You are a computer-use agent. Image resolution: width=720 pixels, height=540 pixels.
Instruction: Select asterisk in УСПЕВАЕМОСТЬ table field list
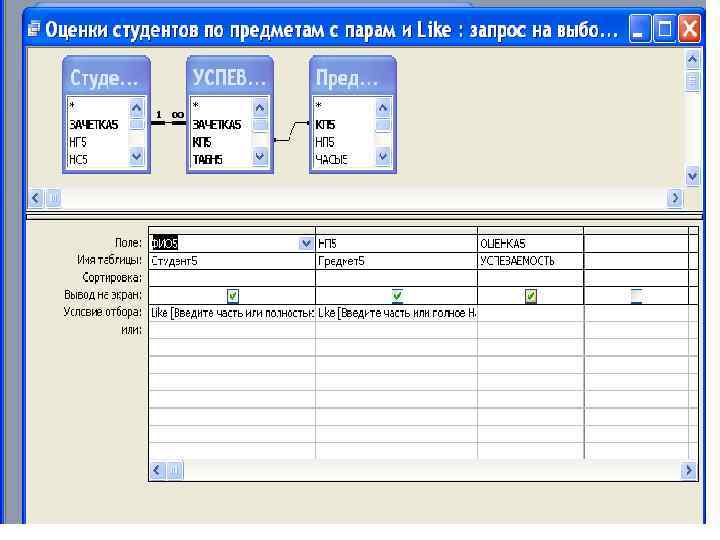[196, 106]
